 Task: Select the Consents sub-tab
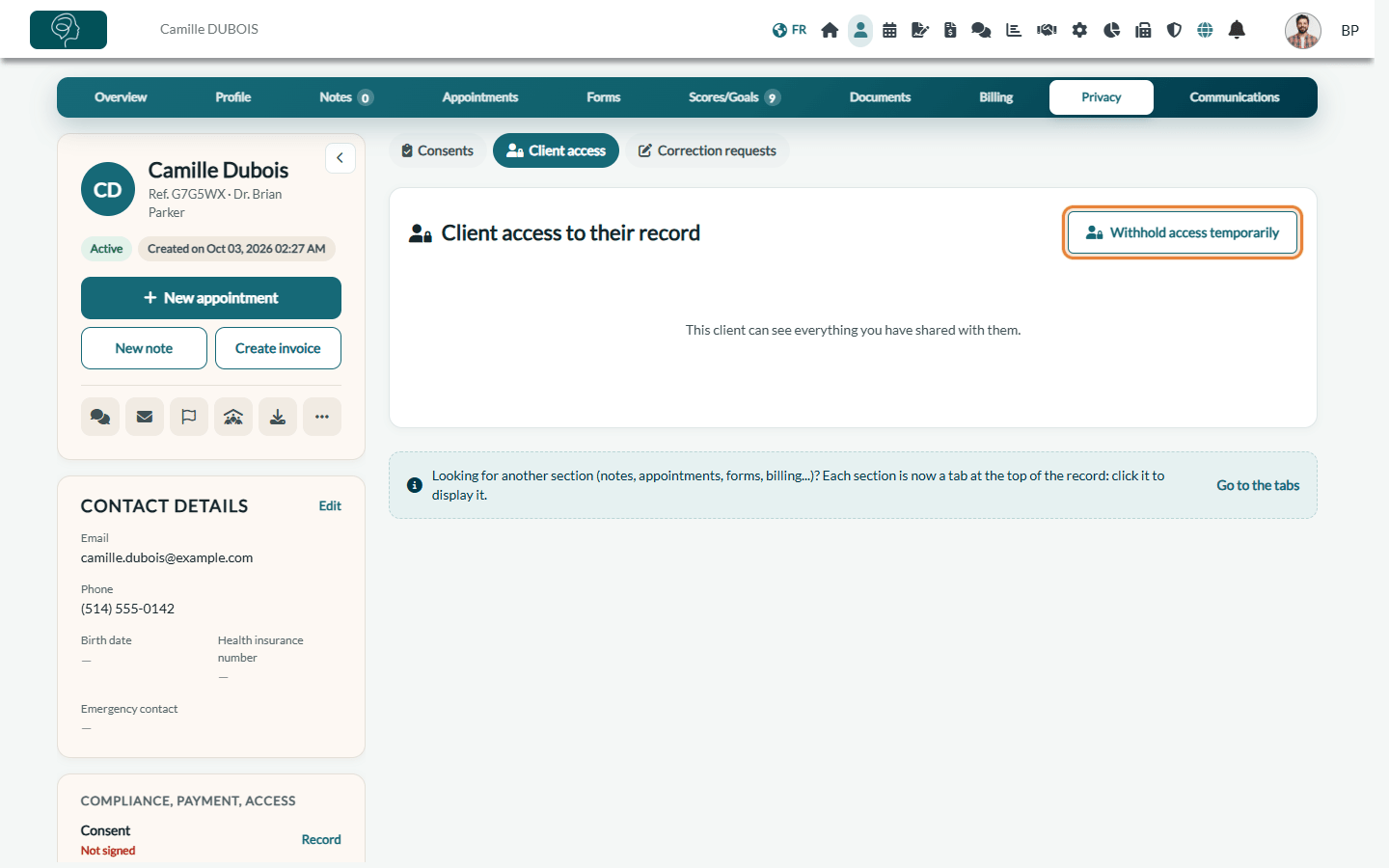click(437, 150)
